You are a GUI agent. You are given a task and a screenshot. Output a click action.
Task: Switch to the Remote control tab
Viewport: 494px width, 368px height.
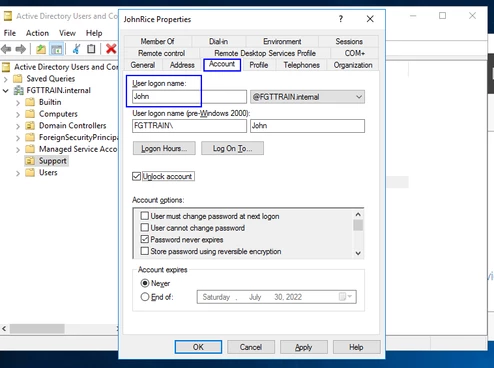(161, 53)
